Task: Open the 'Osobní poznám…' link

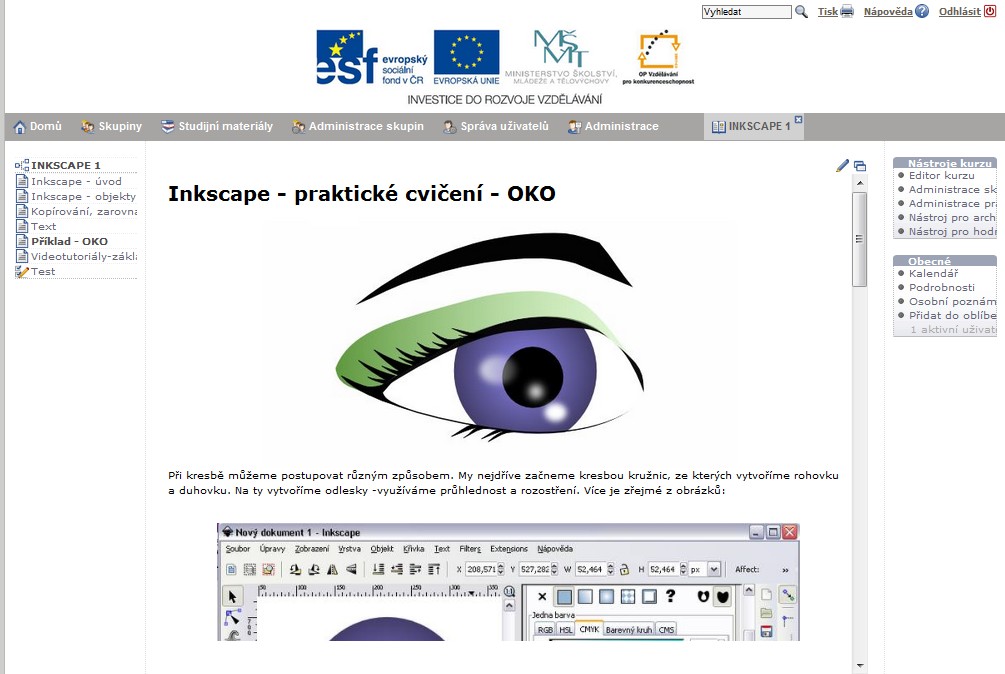Action: tap(952, 302)
